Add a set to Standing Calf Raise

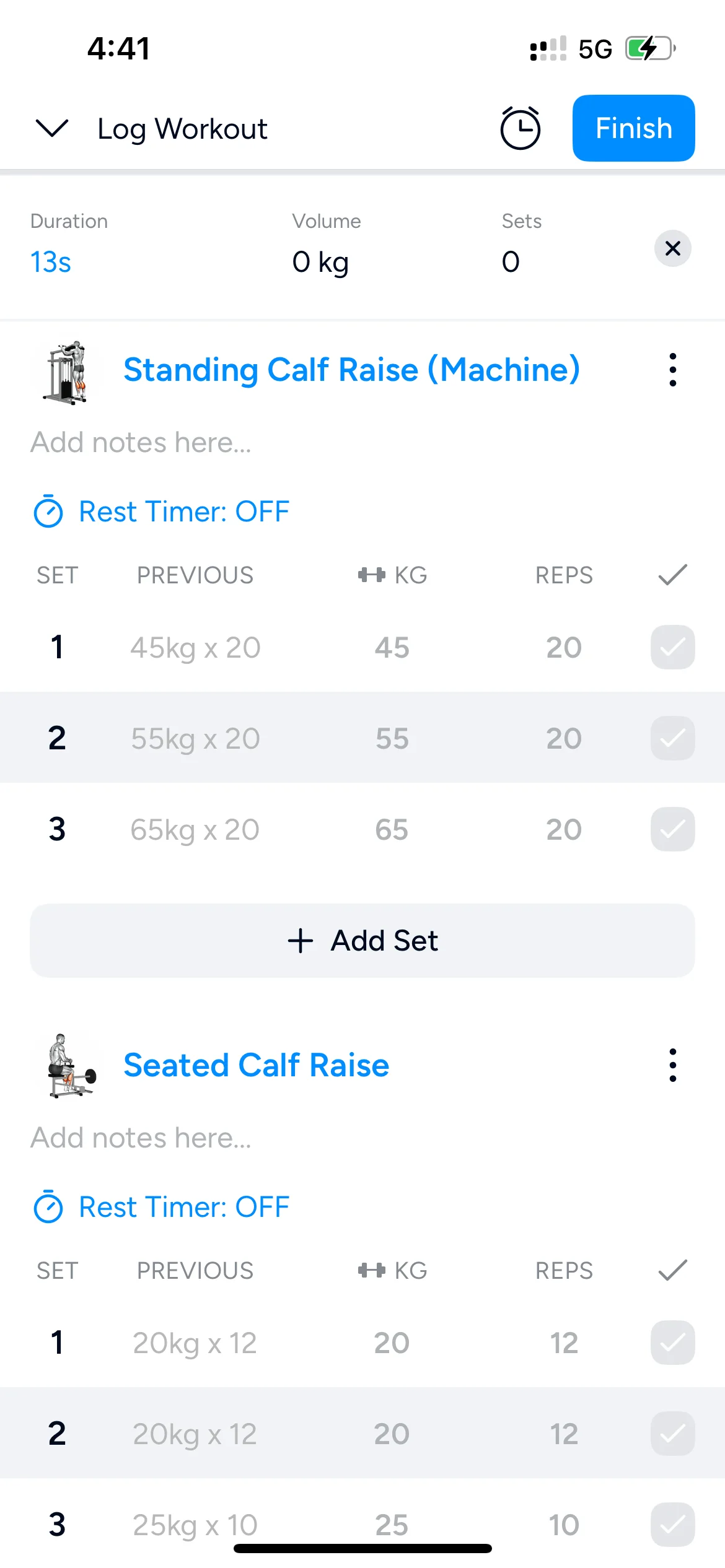(x=362, y=941)
